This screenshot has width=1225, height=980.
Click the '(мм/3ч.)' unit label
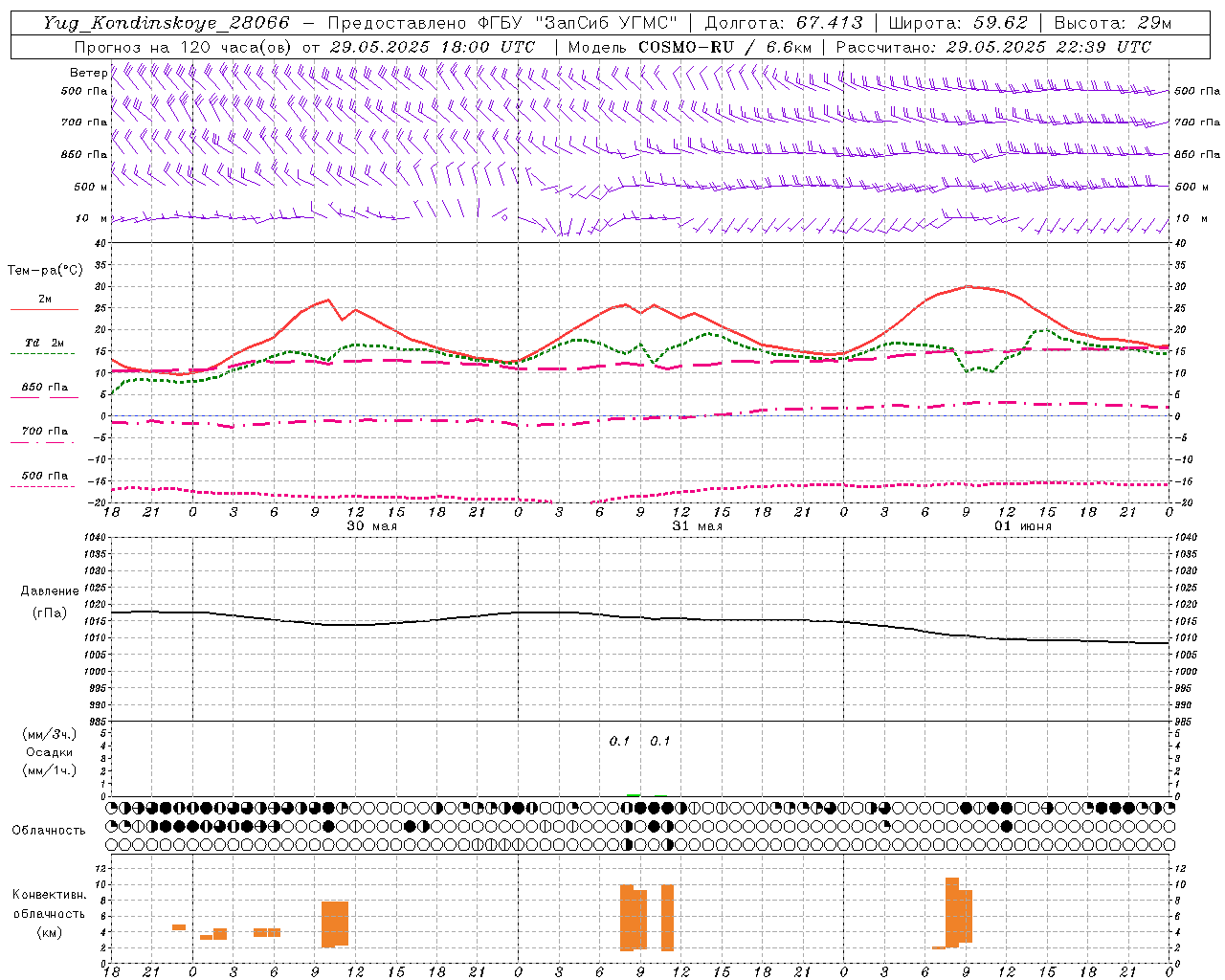(50, 734)
